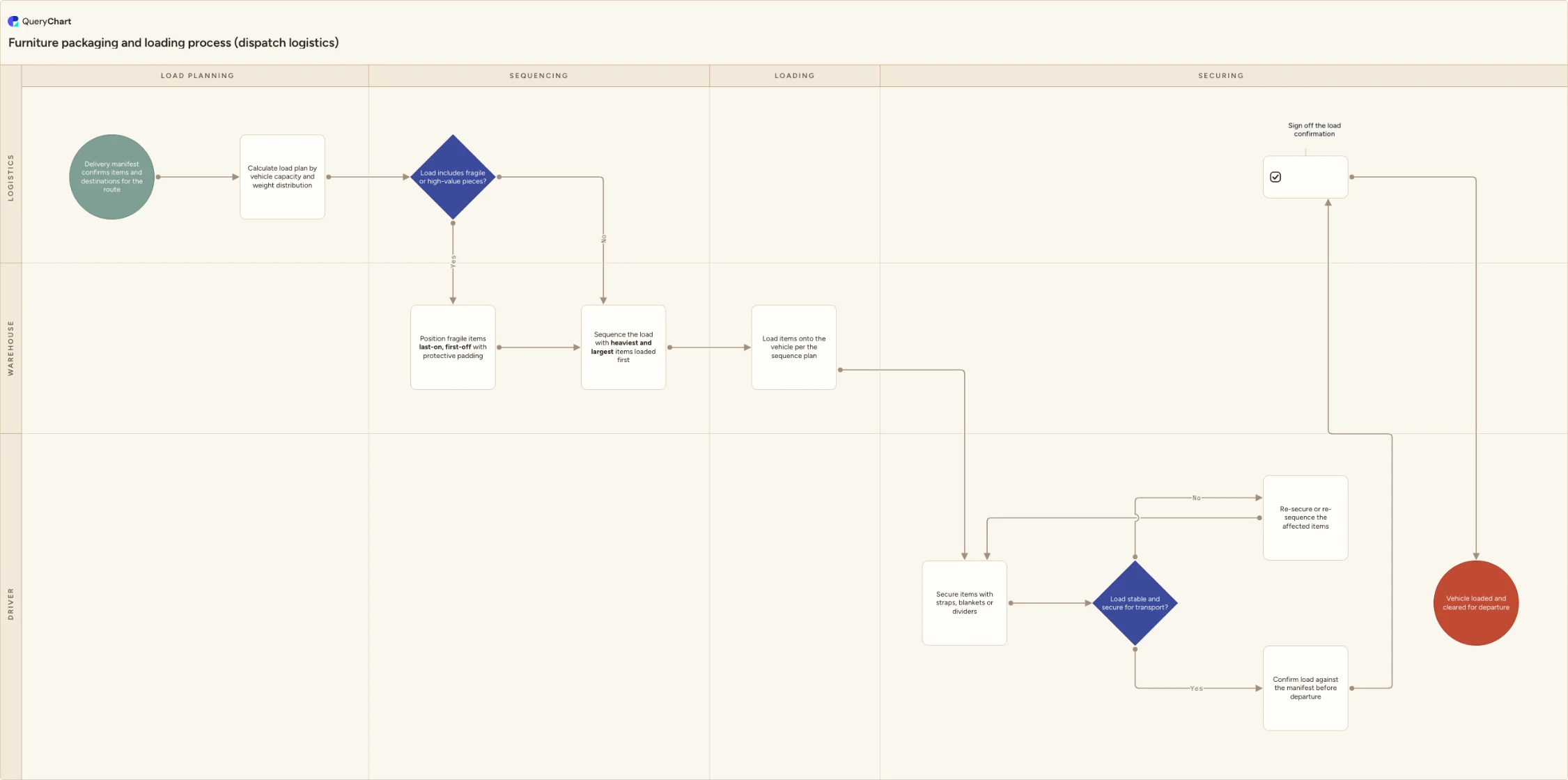1568x780 pixels.
Task: Click the 'Yes' label leading to Confirm load node
Action: tap(1196, 688)
